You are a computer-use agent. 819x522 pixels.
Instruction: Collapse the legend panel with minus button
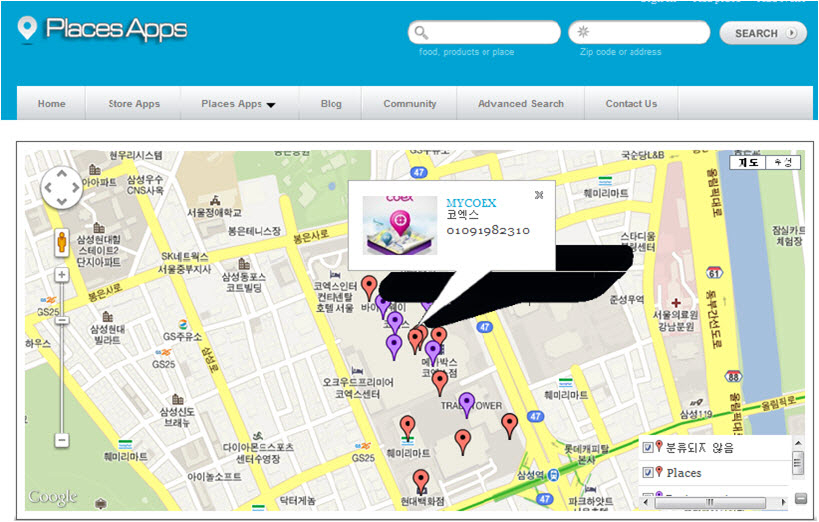(x=801, y=498)
